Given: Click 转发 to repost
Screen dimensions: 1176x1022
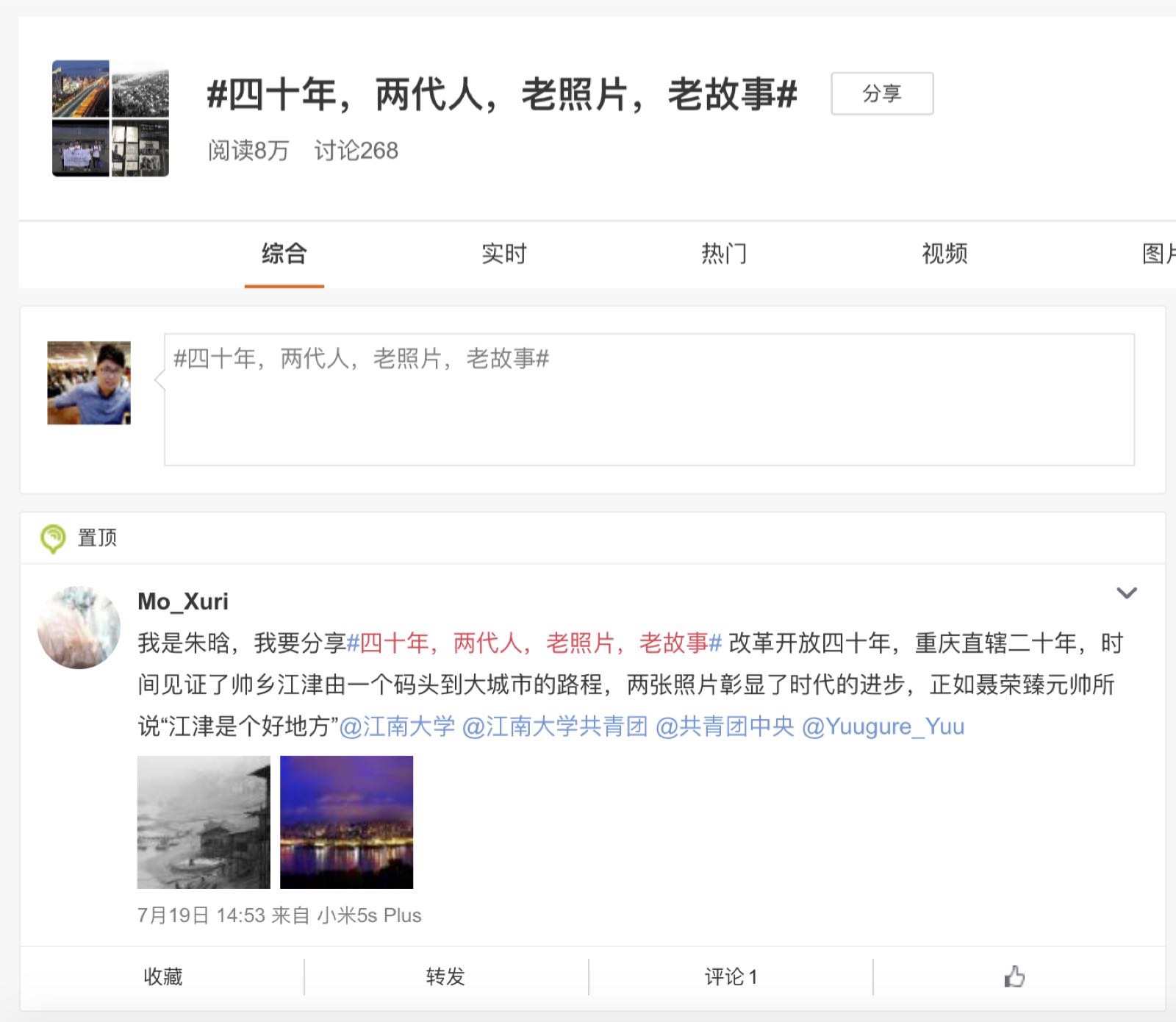Looking at the screenshot, I should (x=445, y=976).
